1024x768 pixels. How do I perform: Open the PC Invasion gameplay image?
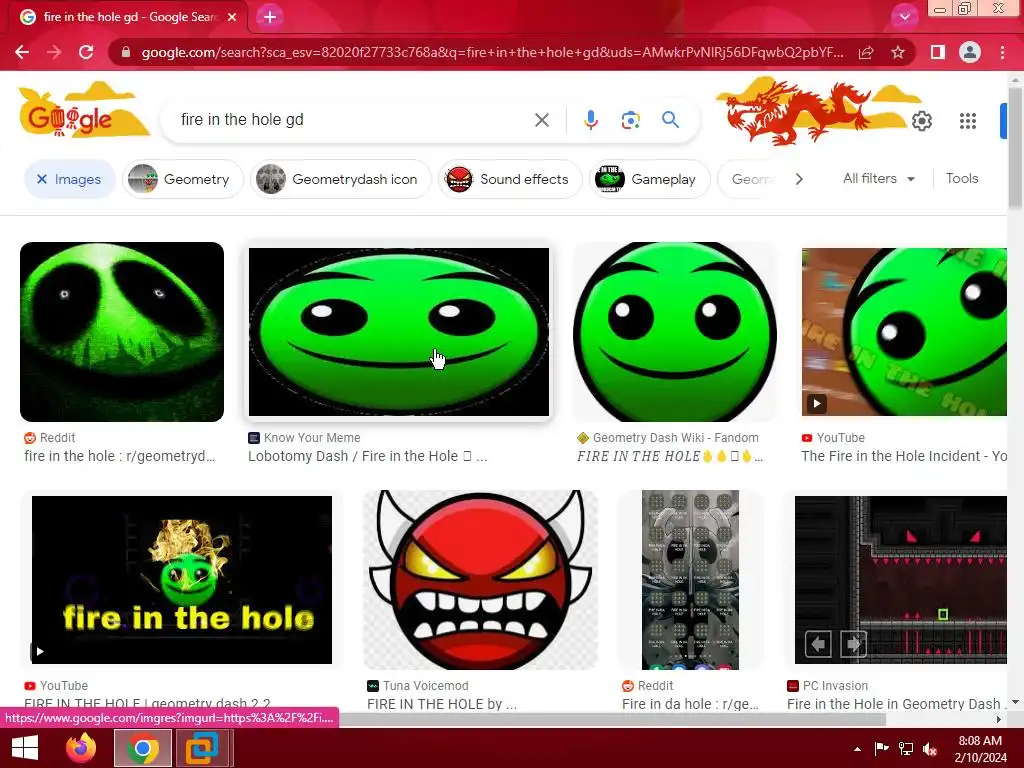[901, 580]
